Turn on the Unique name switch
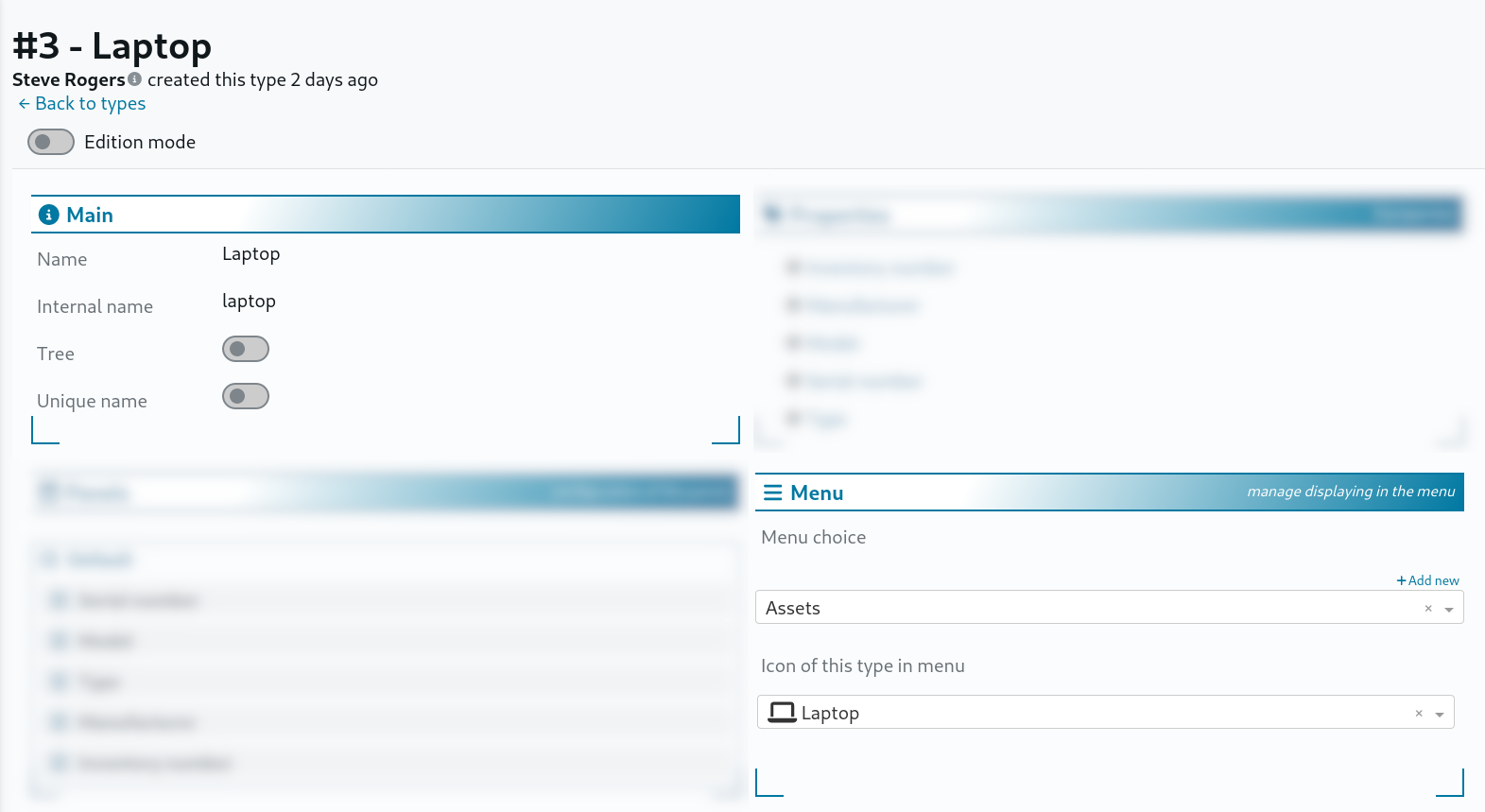Image resolution: width=1485 pixels, height=812 pixels. pyautogui.click(x=246, y=397)
